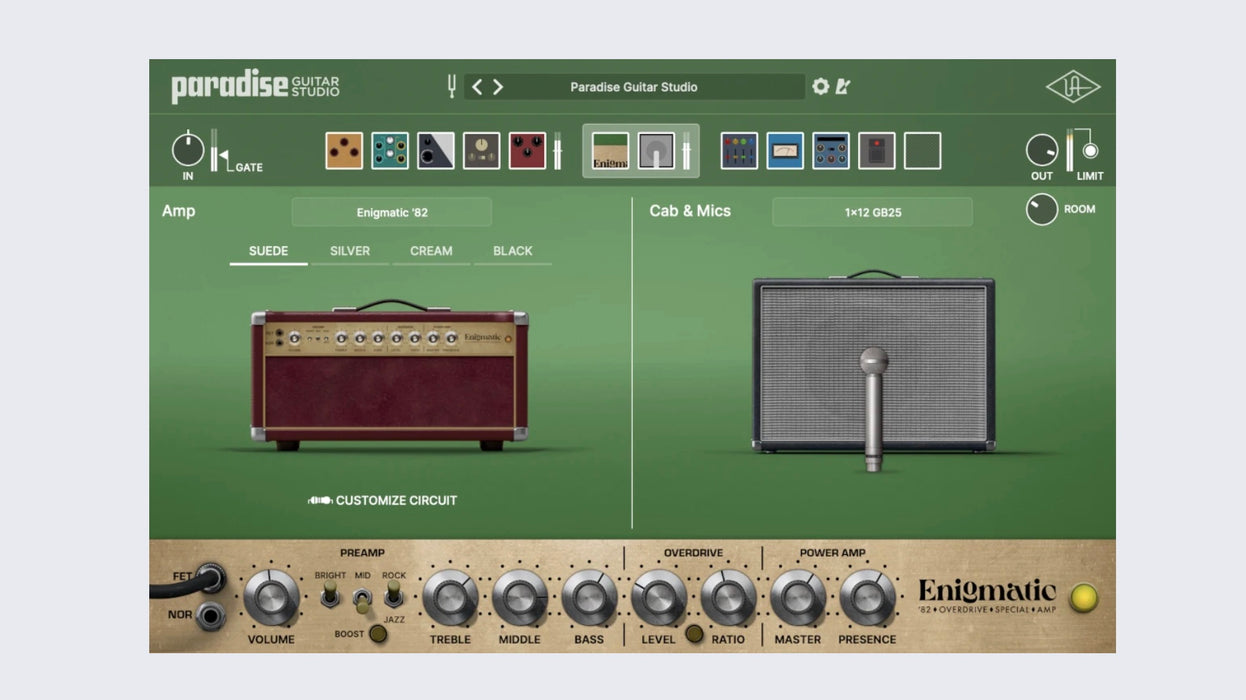Select the black and white diagonal pedal slot
The image size is (1246, 700).
[x=436, y=151]
